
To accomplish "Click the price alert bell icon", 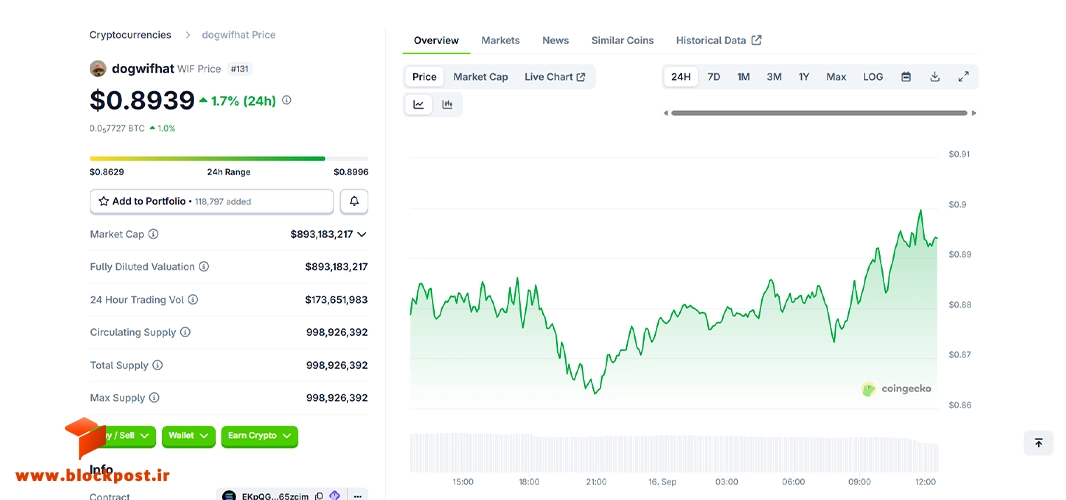I will coord(354,201).
